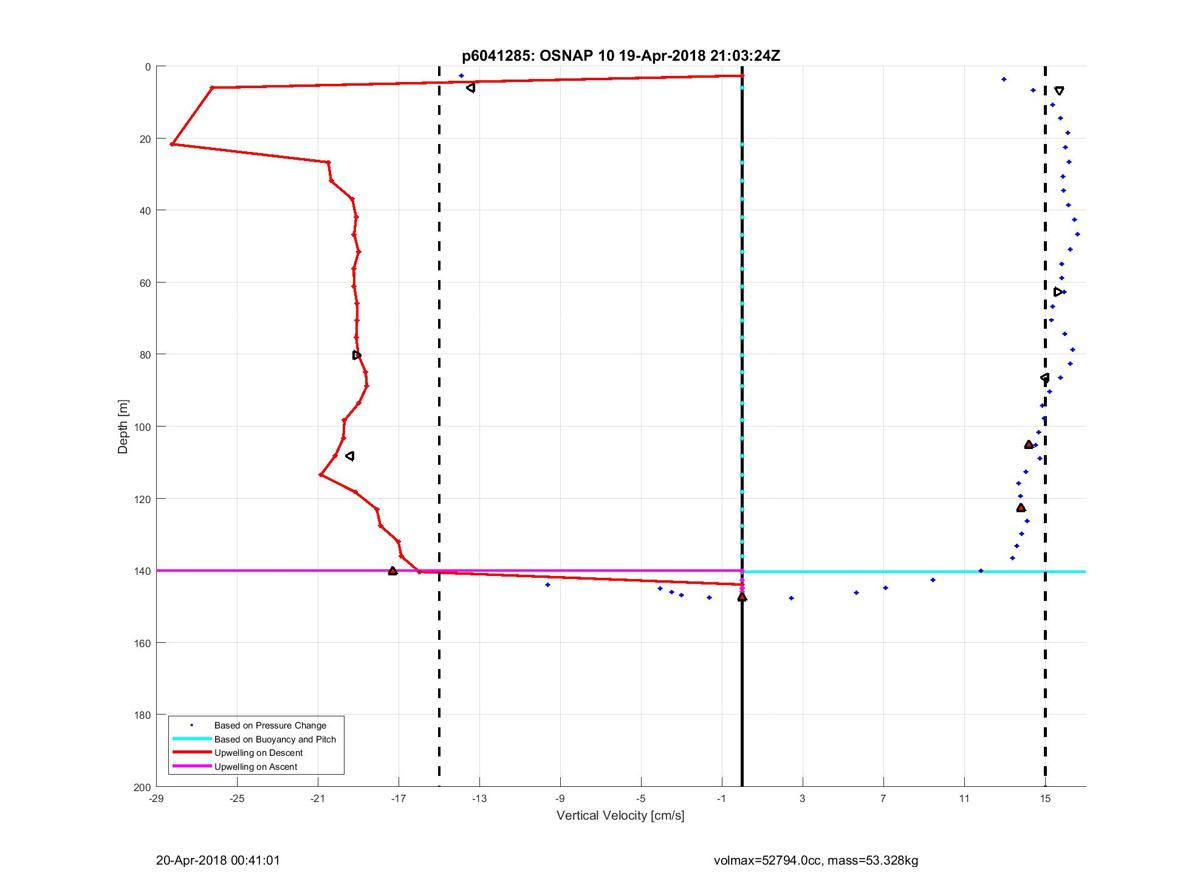
Task: Click x-axis tick label '-29'
Action: 156,799
